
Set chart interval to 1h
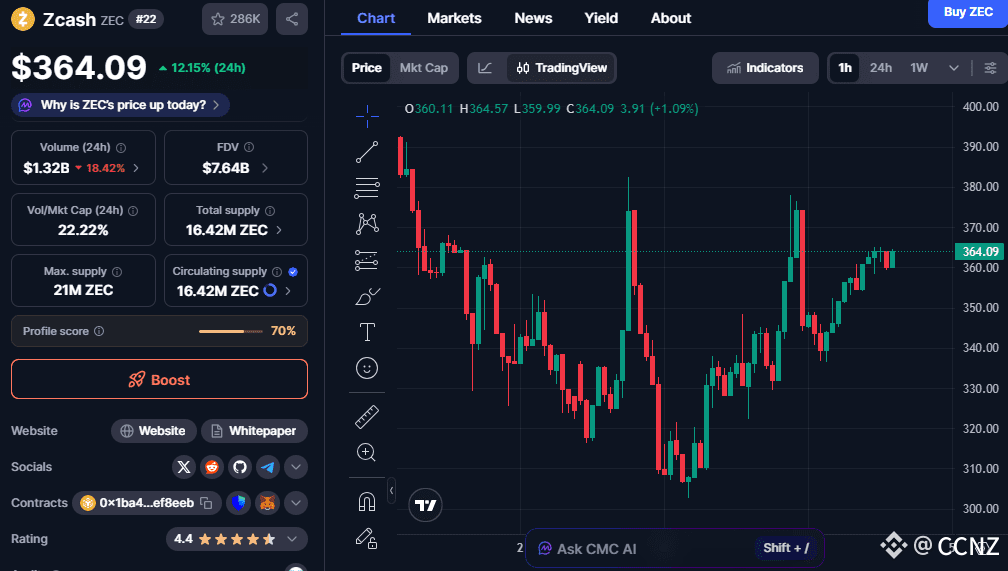click(x=845, y=68)
